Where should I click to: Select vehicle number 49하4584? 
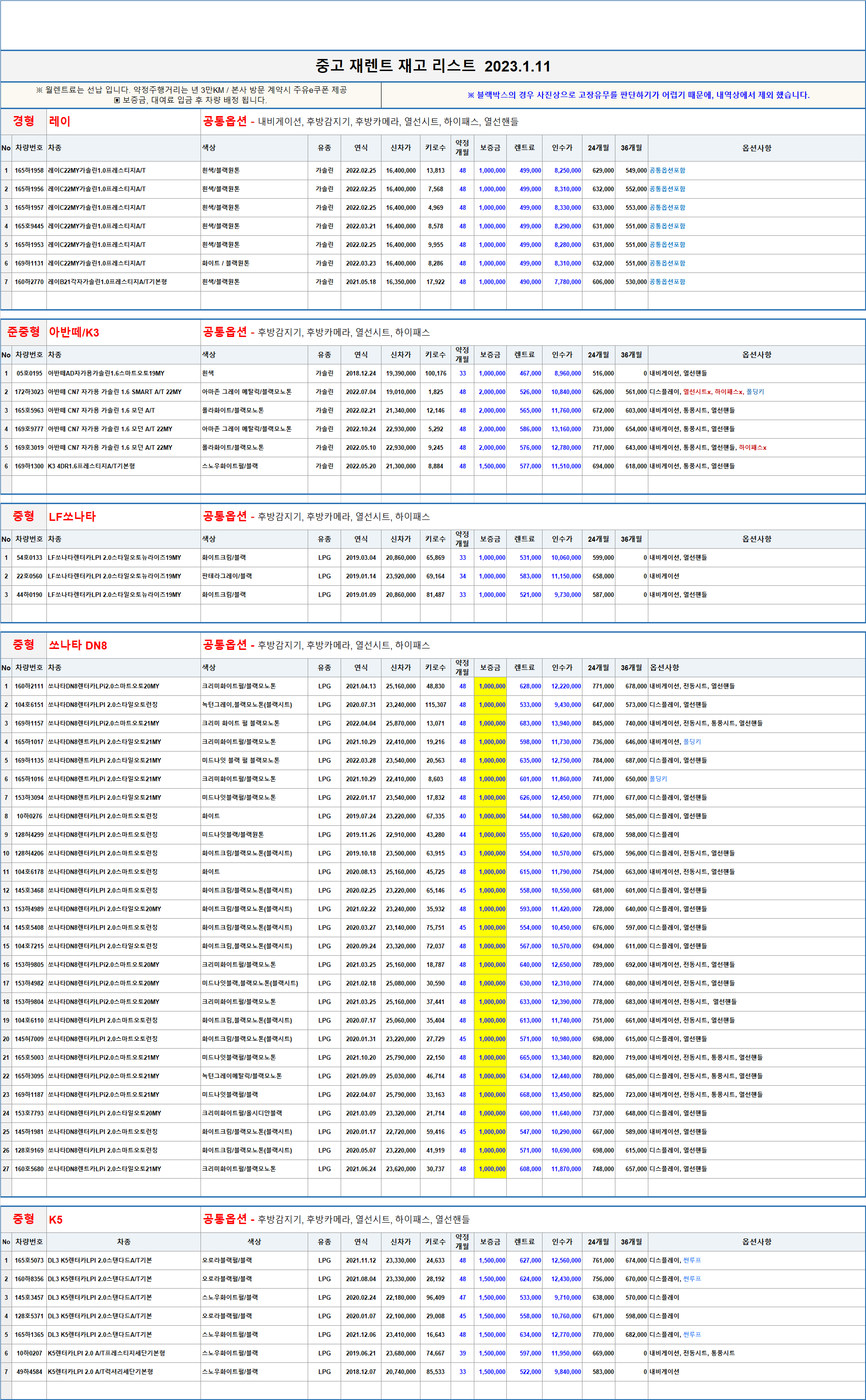click(29, 1372)
